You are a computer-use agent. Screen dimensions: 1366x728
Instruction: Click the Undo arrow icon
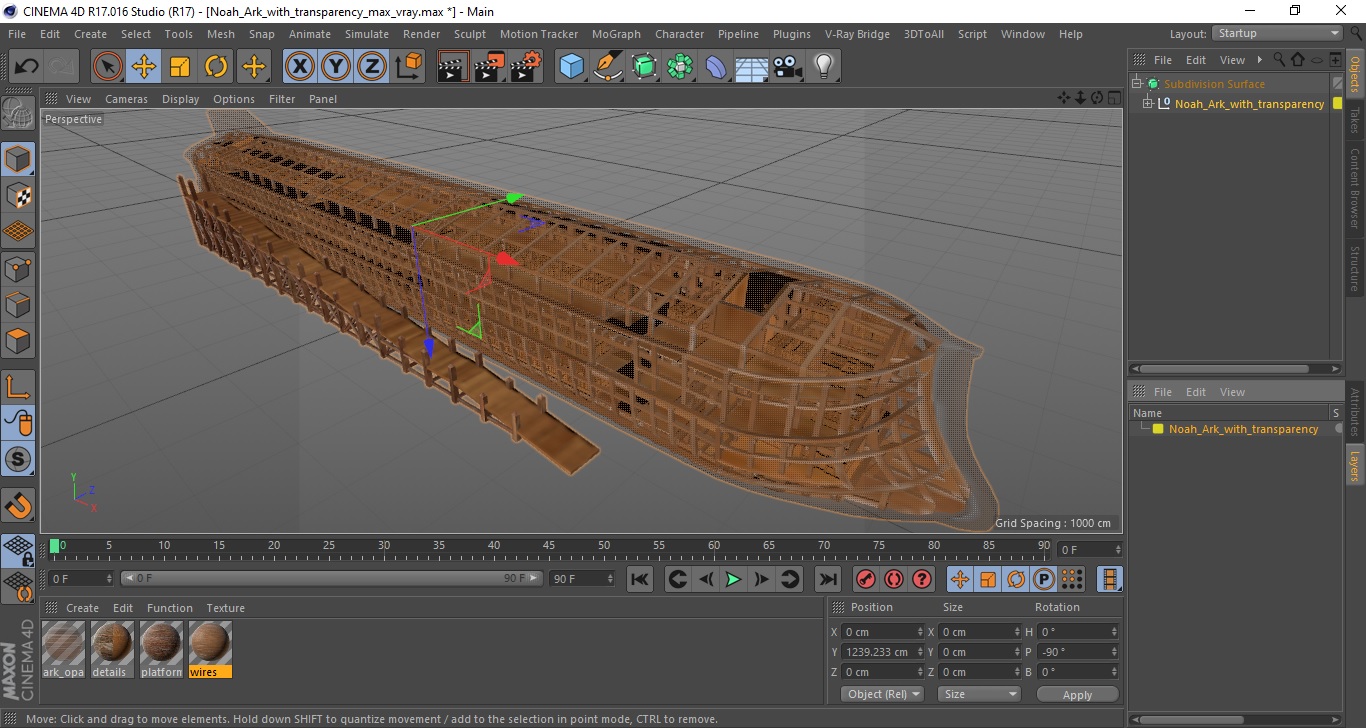[x=26, y=67]
